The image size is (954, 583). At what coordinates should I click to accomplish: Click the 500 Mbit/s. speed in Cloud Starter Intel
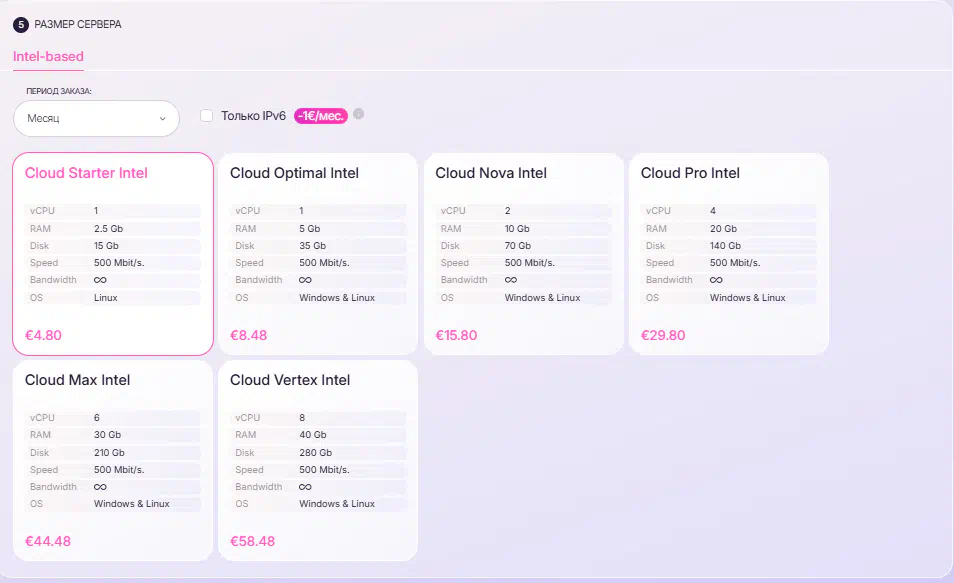[119, 263]
